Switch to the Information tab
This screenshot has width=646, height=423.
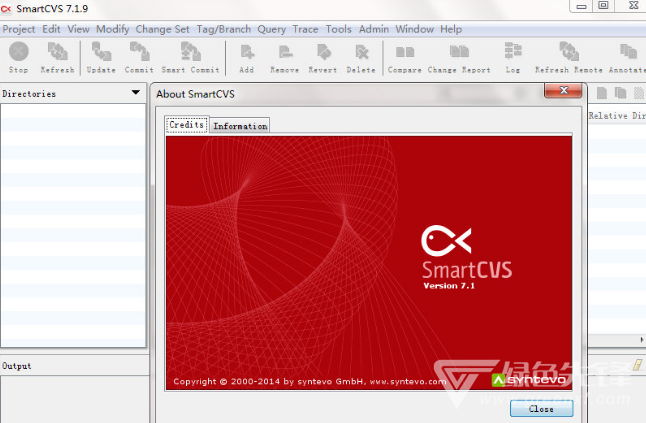pos(240,126)
